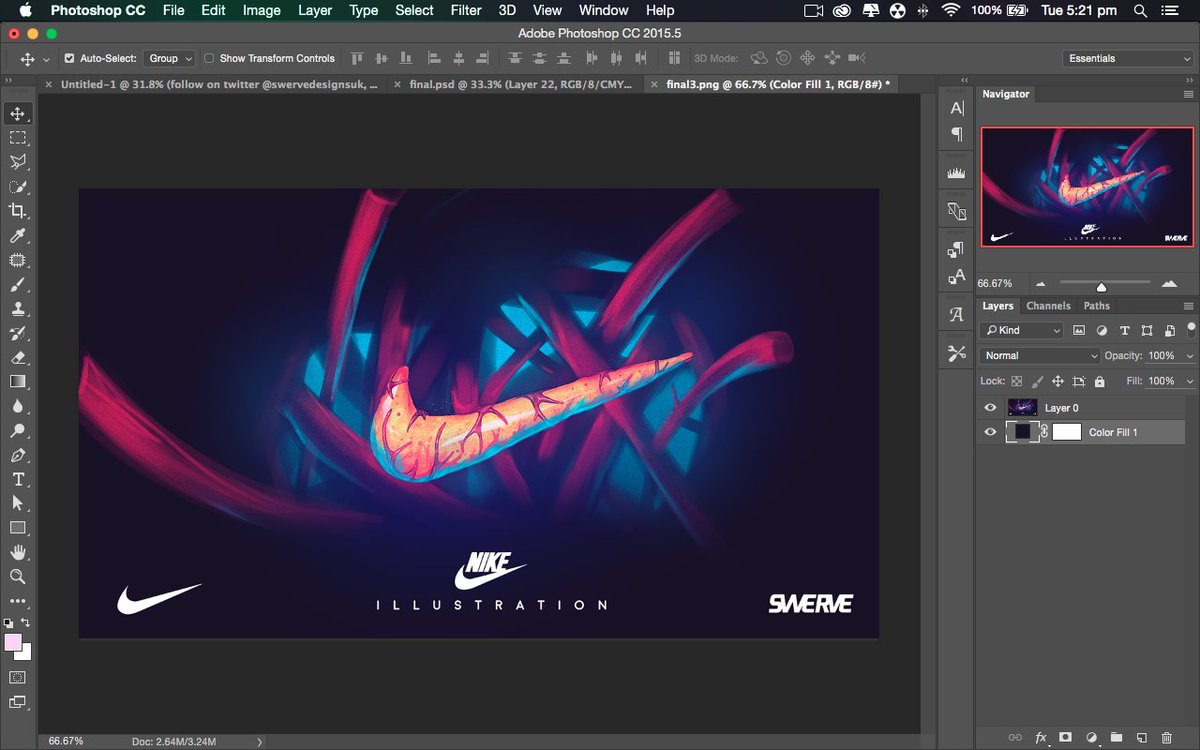Image resolution: width=1200 pixels, height=750 pixels.
Task: Toggle layer filtering switch on/off
Action: [1190, 328]
